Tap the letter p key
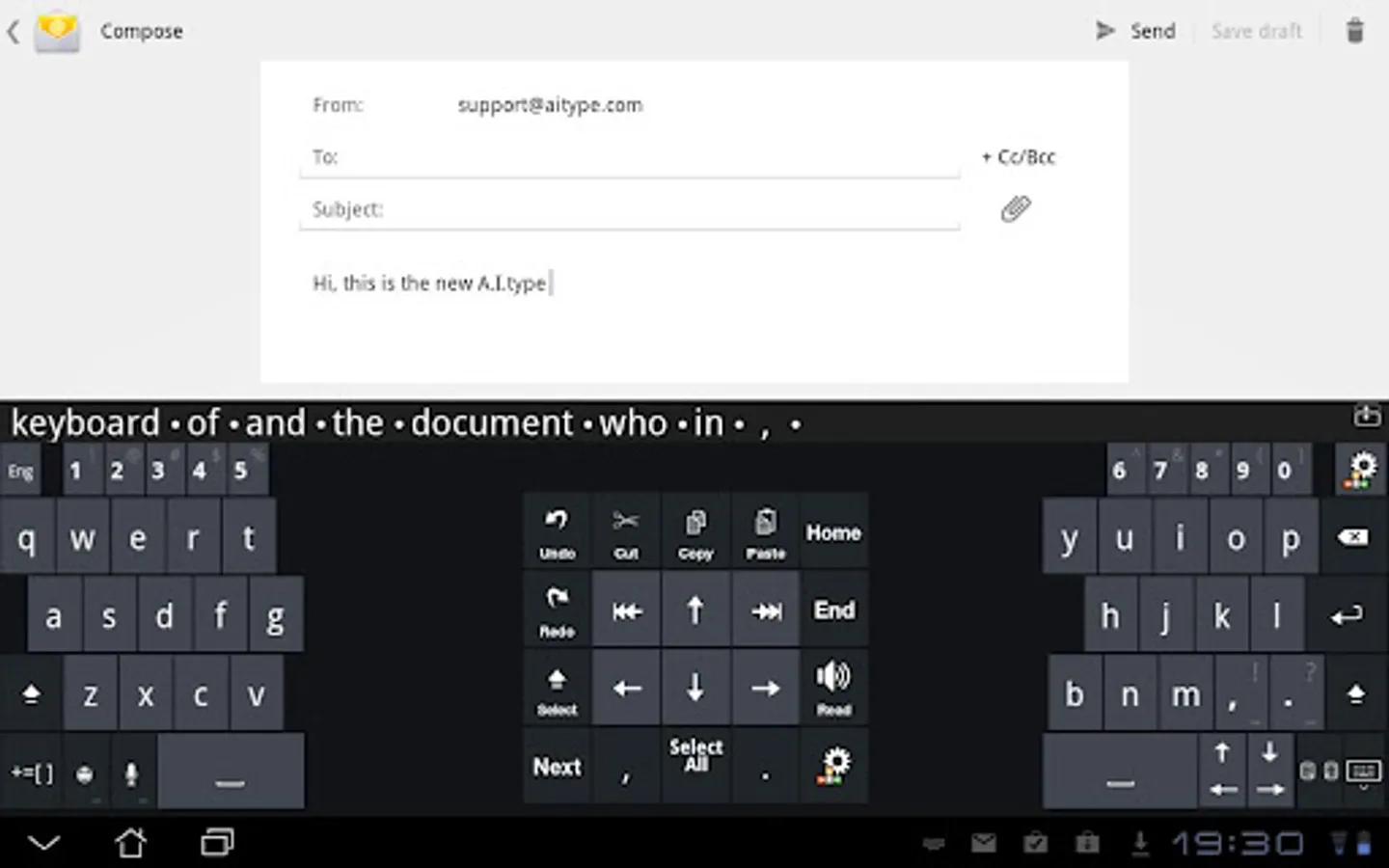1389x868 pixels. click(1291, 537)
